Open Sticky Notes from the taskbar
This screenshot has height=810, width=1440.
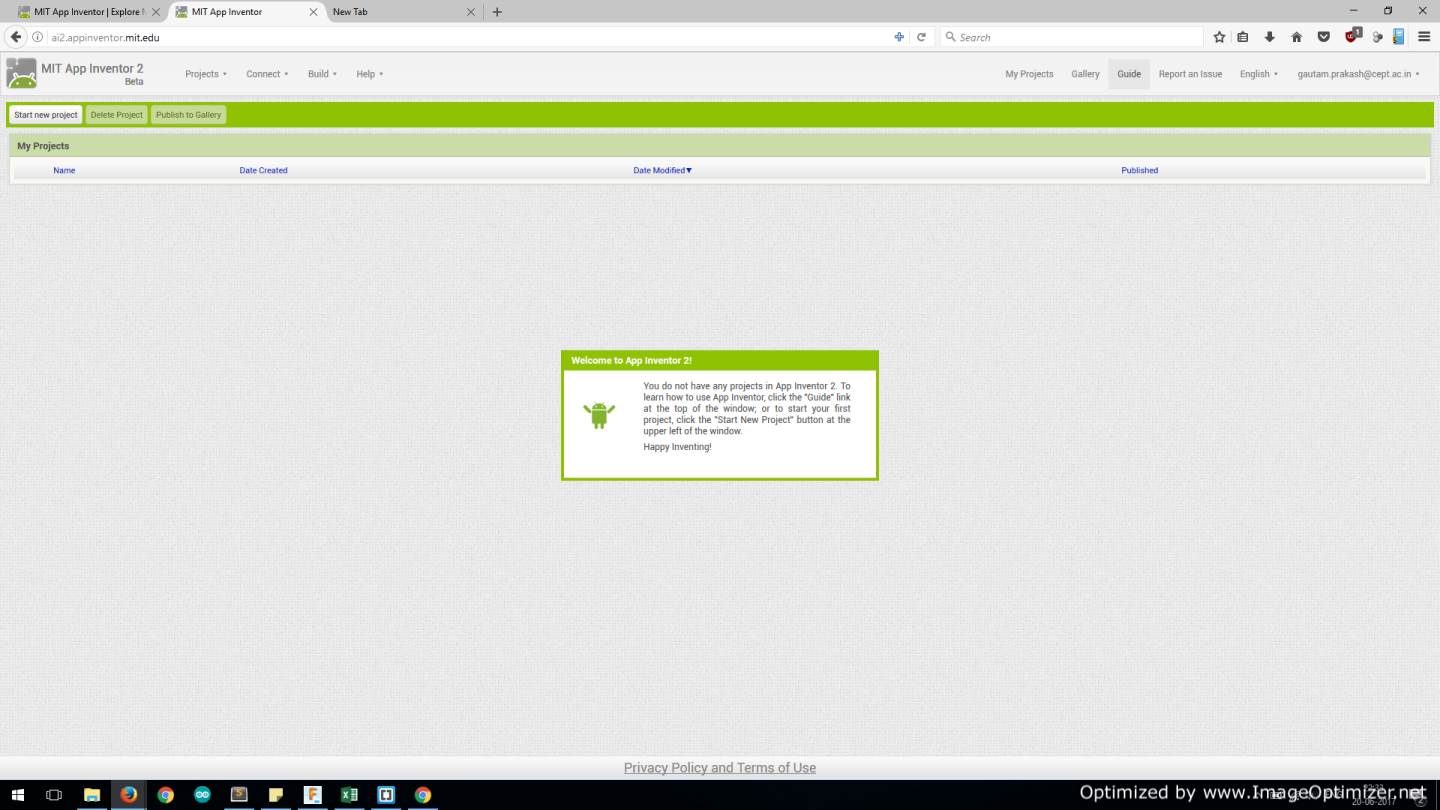point(276,795)
